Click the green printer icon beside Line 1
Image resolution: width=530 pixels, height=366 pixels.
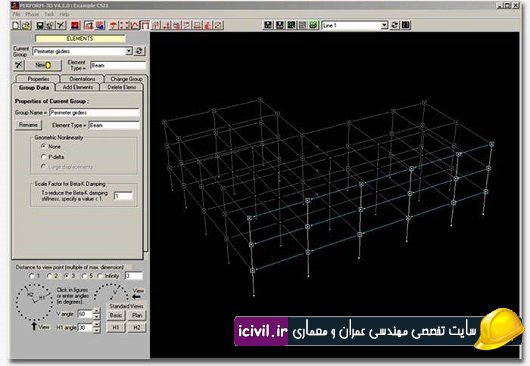click(x=314, y=25)
